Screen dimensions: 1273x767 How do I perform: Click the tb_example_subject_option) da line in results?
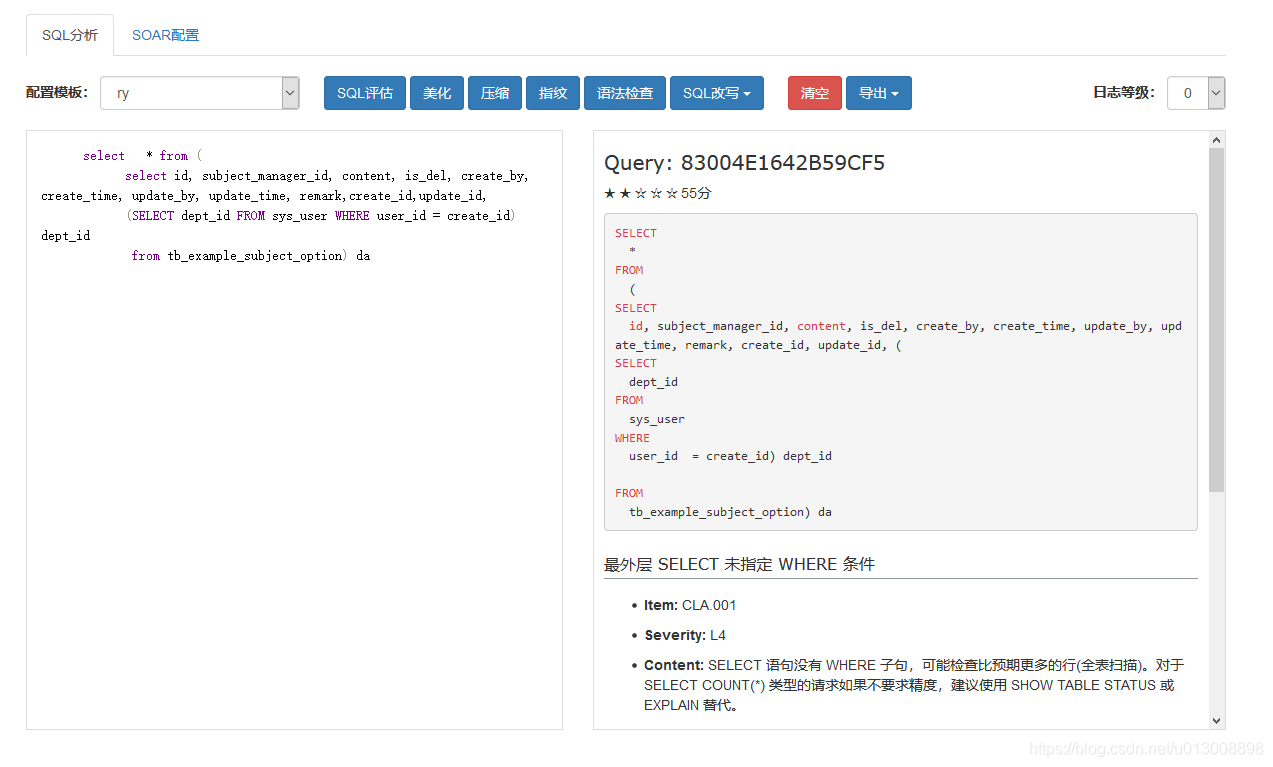pyautogui.click(x=730, y=512)
